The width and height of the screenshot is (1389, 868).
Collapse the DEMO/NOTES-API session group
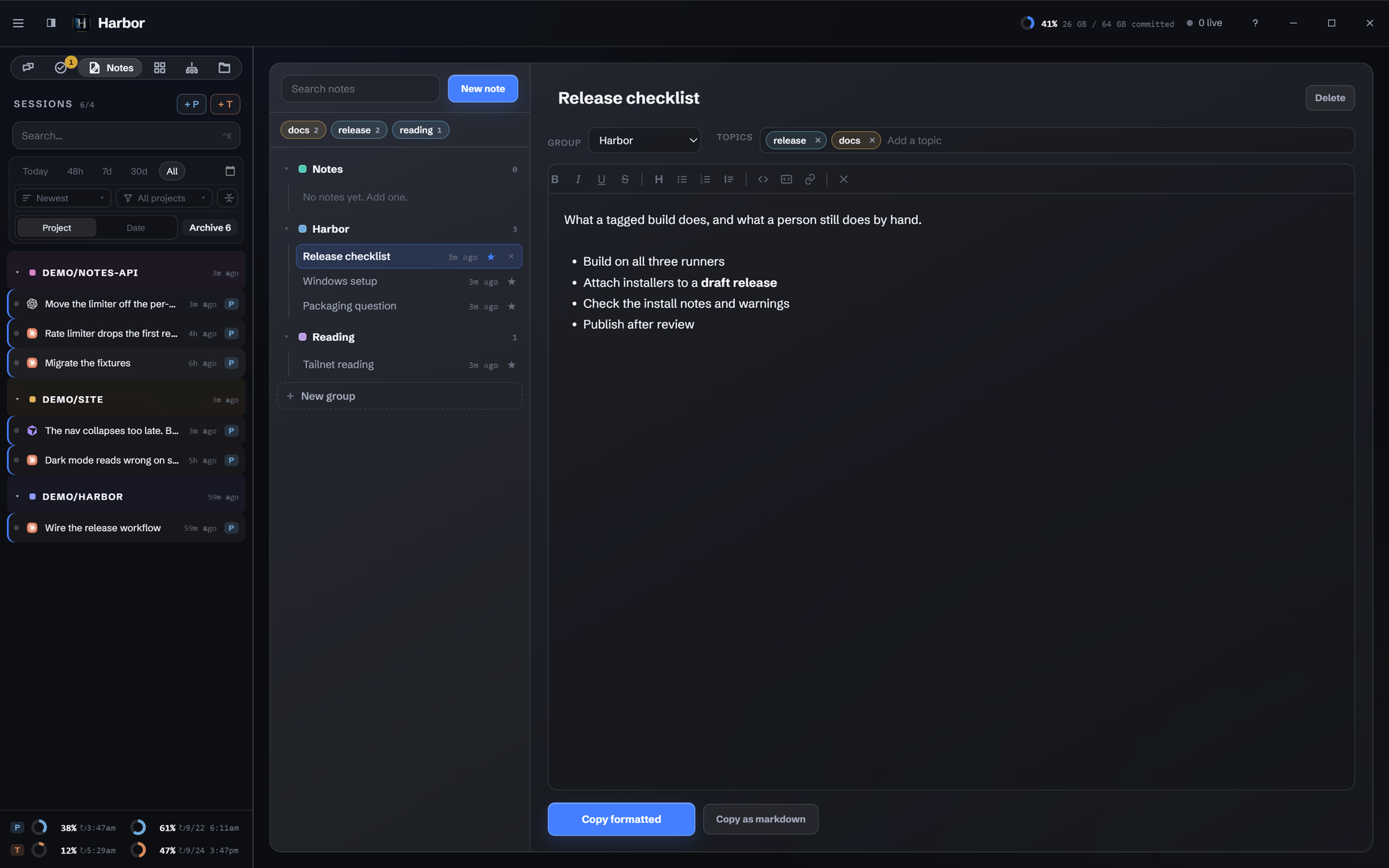17,272
